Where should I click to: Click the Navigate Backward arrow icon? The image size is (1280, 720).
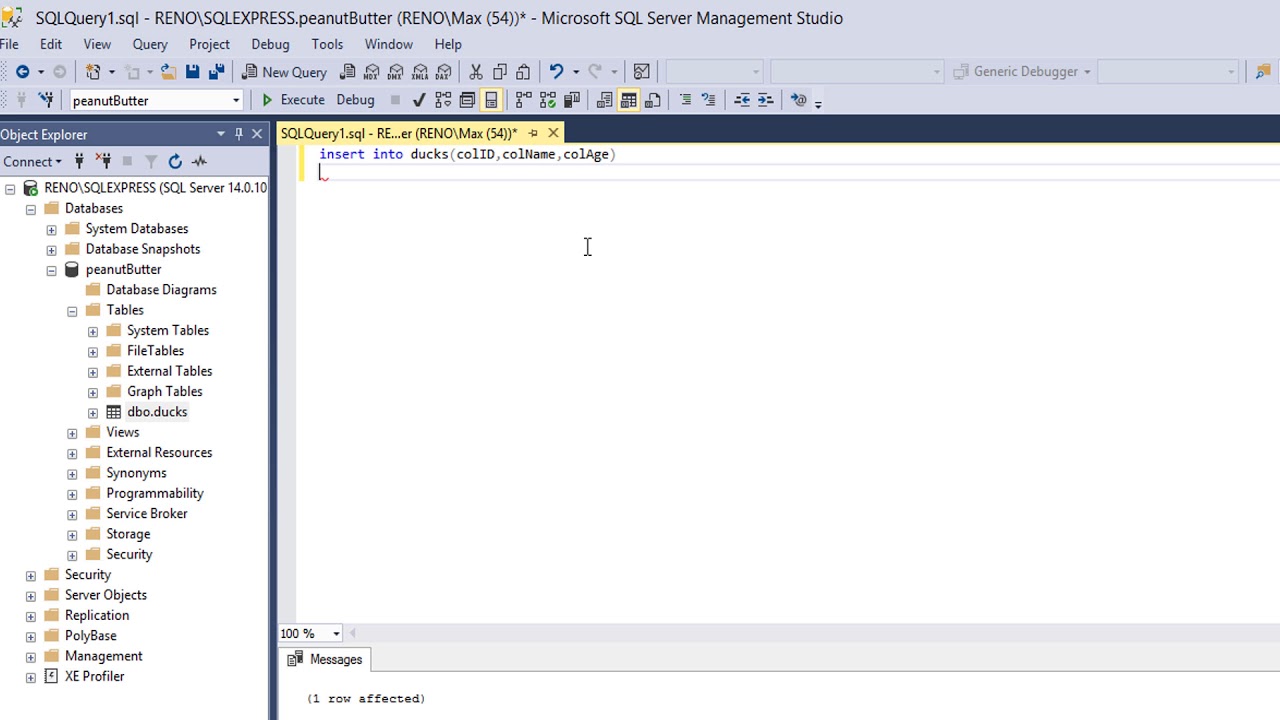point(22,71)
